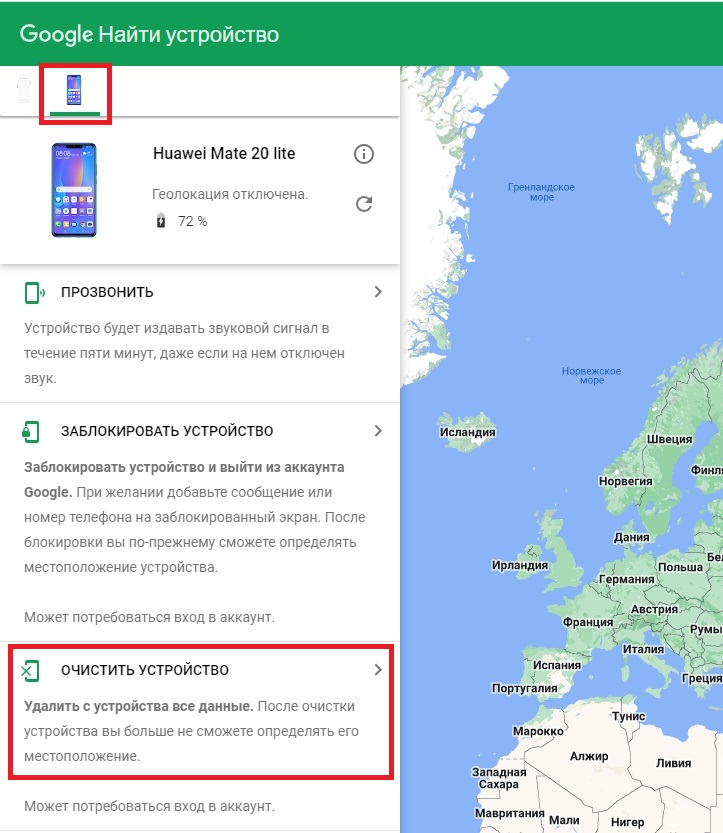723x833 pixels.
Task: Click Польша label on the map
Action: point(681,567)
